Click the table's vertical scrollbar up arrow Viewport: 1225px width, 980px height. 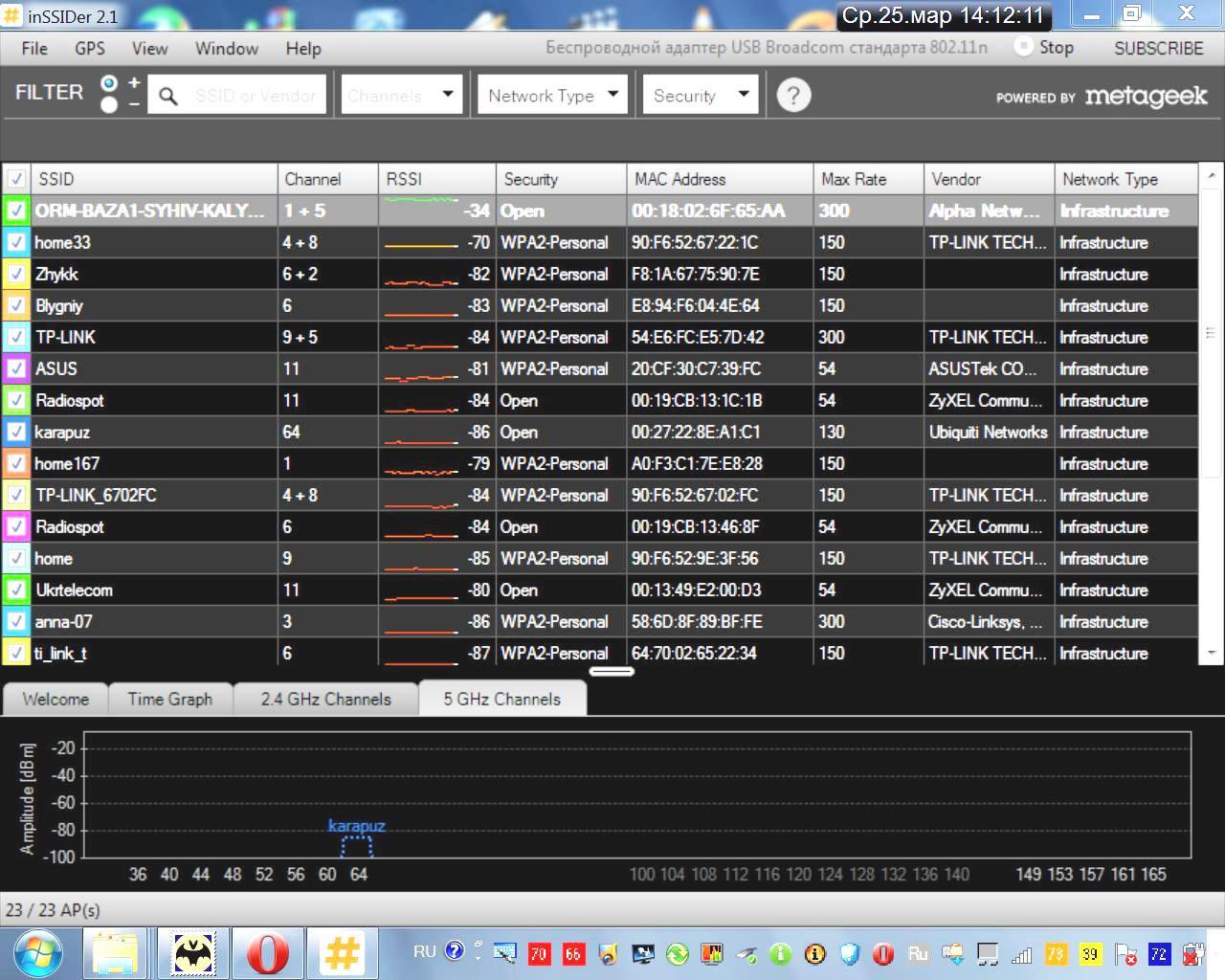tap(1212, 175)
